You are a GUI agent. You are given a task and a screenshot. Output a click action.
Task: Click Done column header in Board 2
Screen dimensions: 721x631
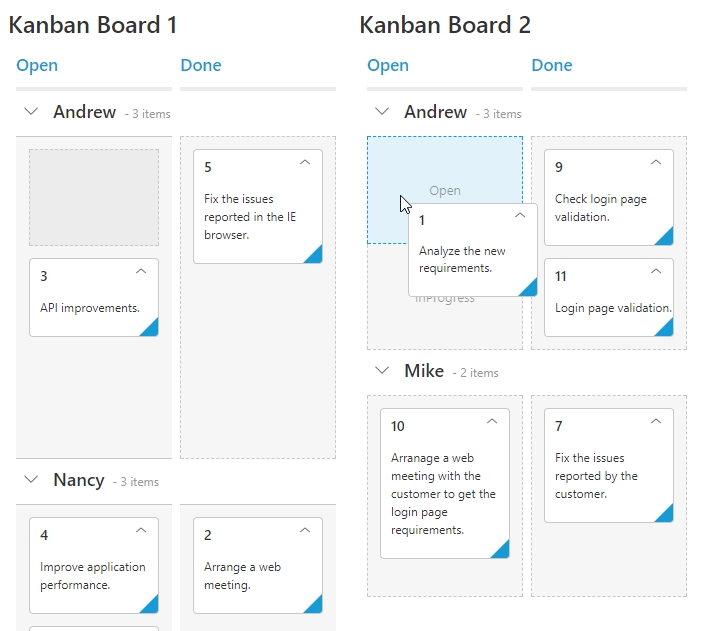coord(552,66)
